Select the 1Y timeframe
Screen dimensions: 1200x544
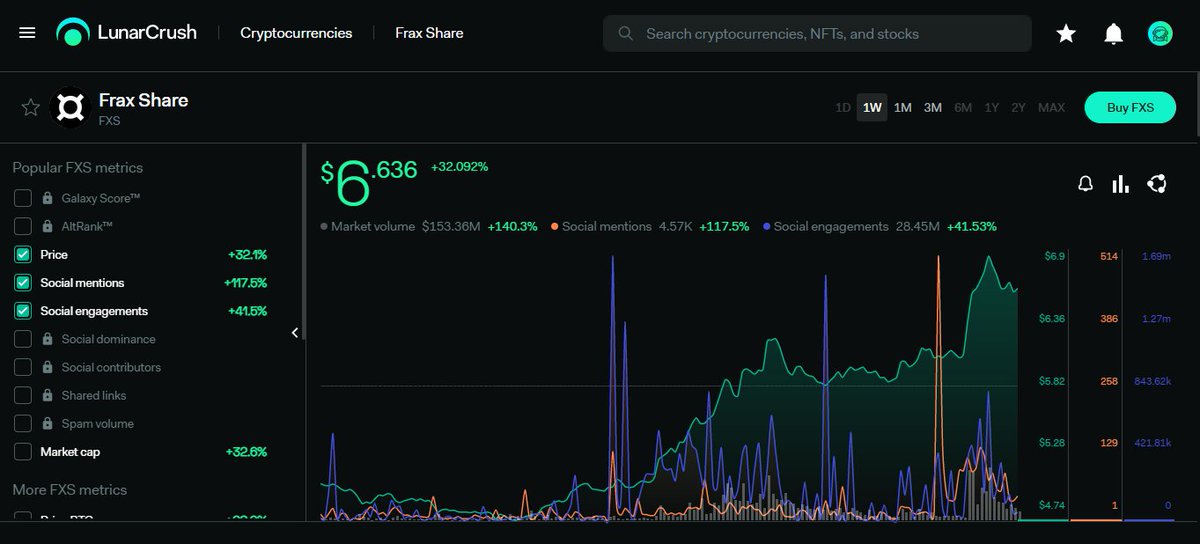pyautogui.click(x=991, y=108)
